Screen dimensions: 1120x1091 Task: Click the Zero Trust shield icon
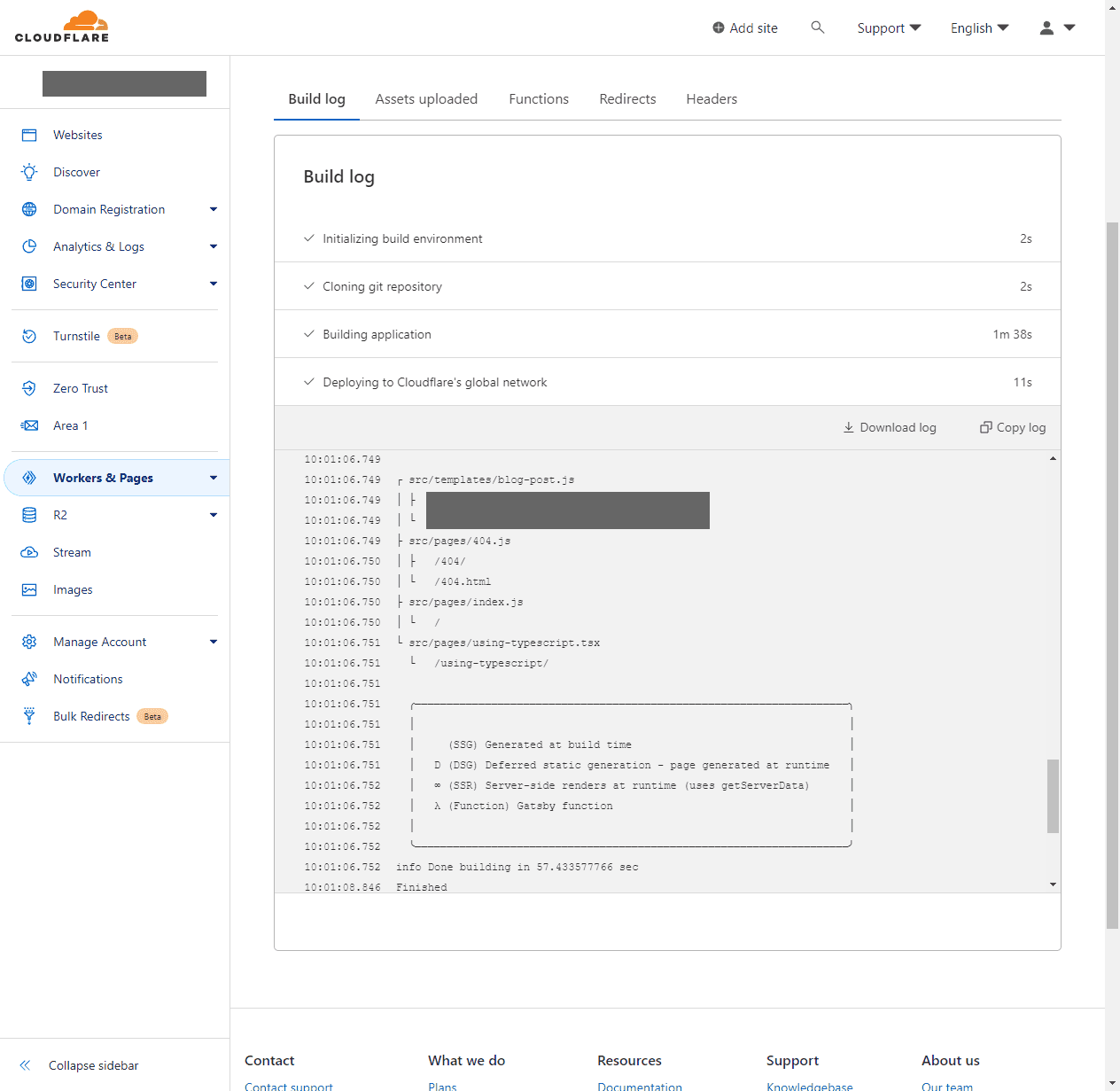point(29,388)
